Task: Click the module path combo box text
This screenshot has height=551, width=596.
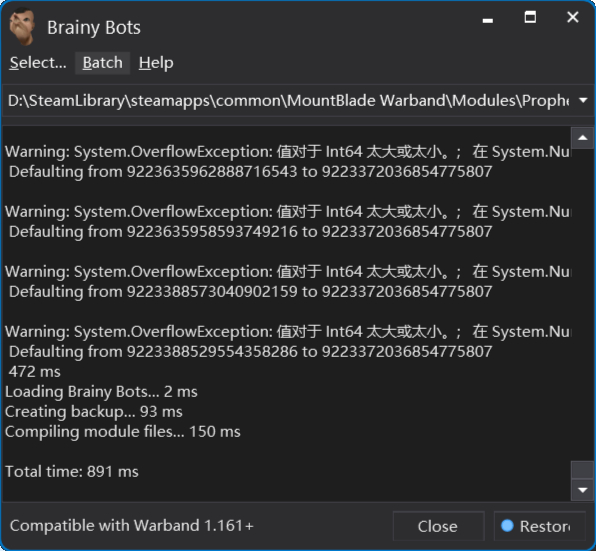Action: 289,101
